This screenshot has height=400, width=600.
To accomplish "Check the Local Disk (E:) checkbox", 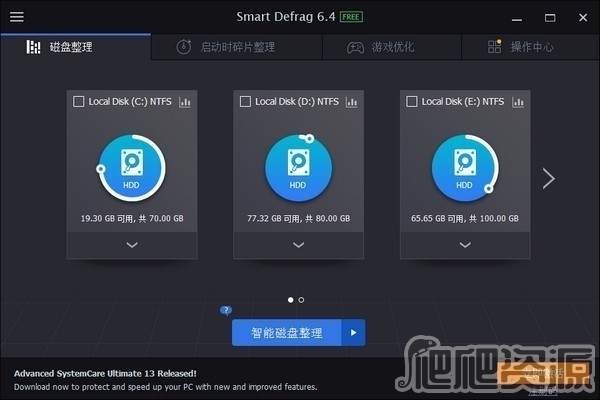I will (x=411, y=101).
